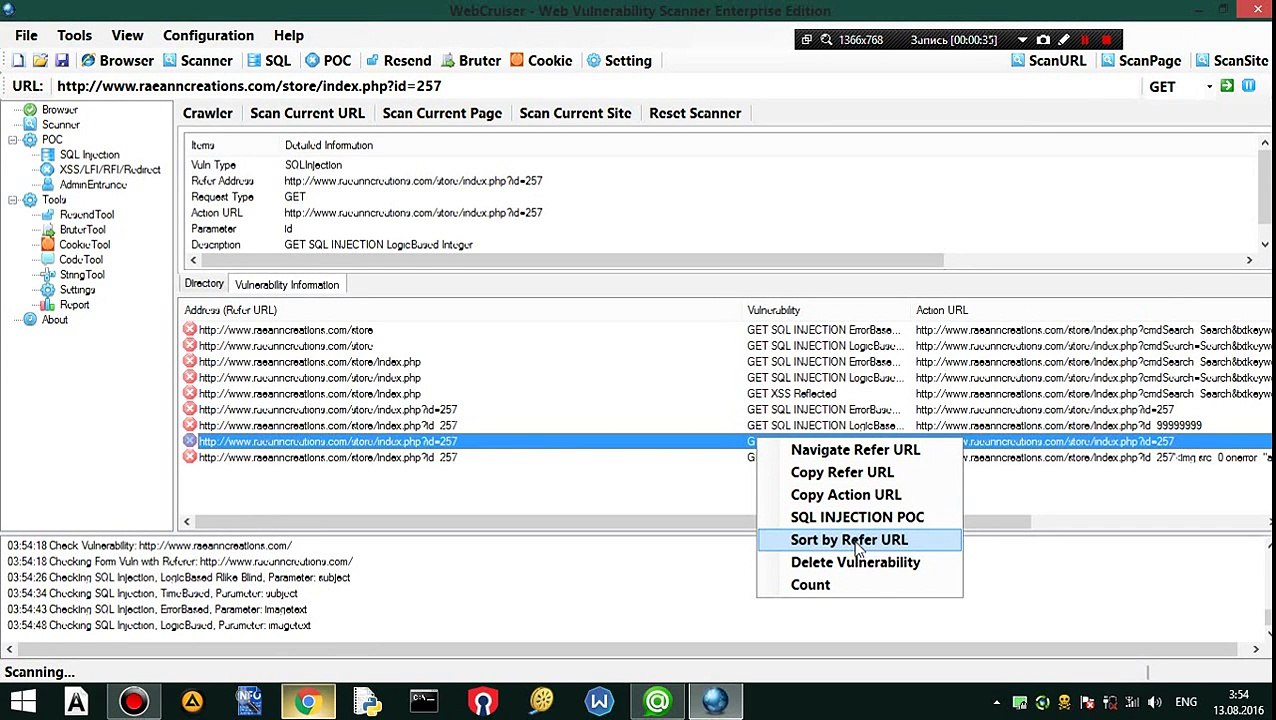Click the ScanSite button

tap(1232, 61)
